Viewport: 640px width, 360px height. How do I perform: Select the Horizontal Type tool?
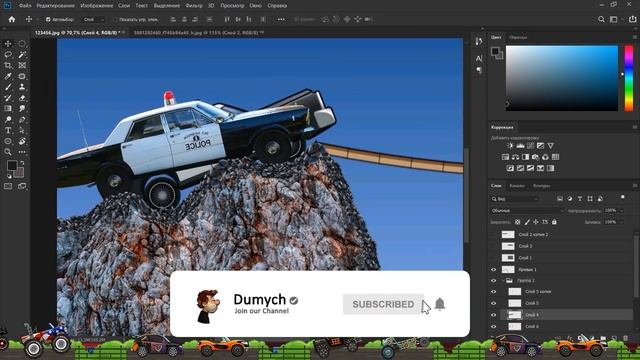(x=8, y=131)
